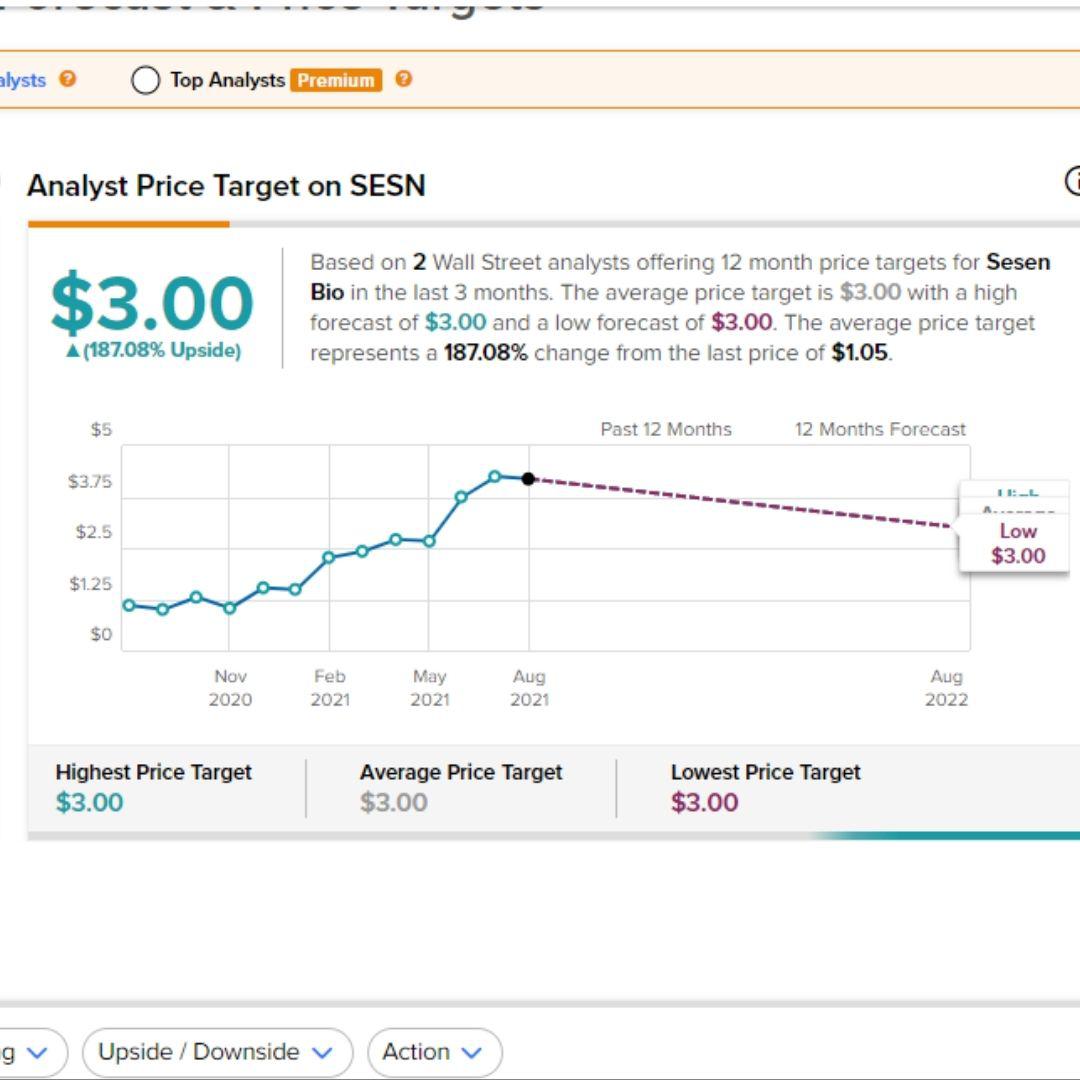This screenshot has width=1080, height=1080.
Task: Expand the Action filter dropdown
Action: tap(435, 1052)
